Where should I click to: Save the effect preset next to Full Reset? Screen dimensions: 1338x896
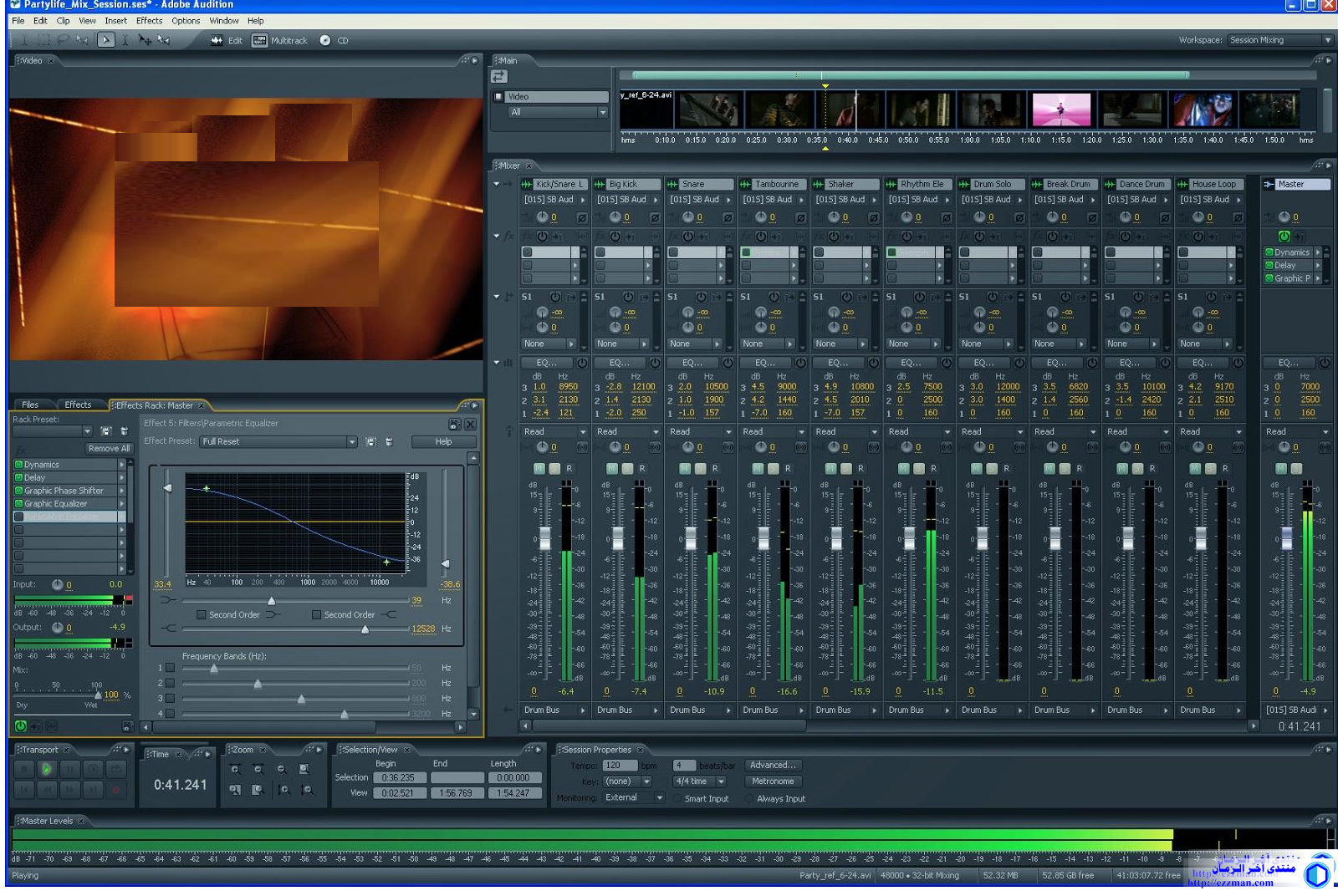tap(370, 441)
